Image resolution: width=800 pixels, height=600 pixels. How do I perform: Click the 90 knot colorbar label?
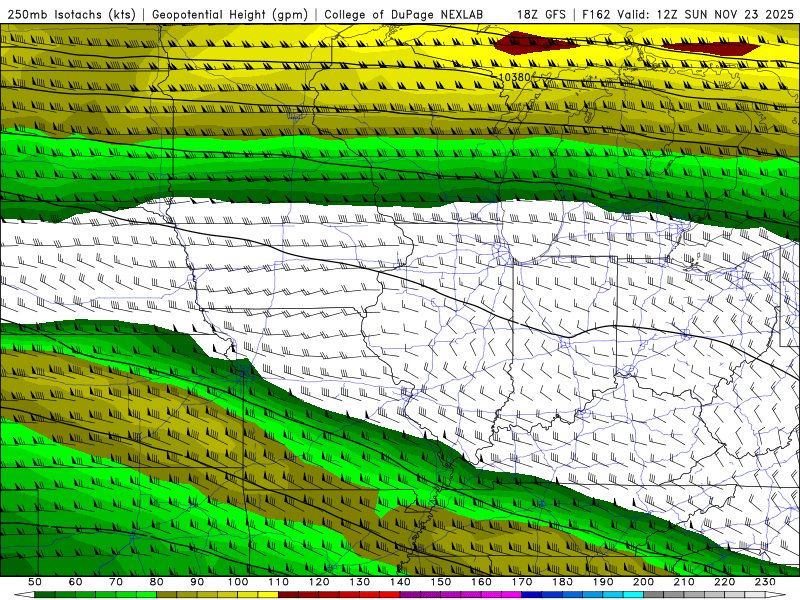click(x=197, y=582)
